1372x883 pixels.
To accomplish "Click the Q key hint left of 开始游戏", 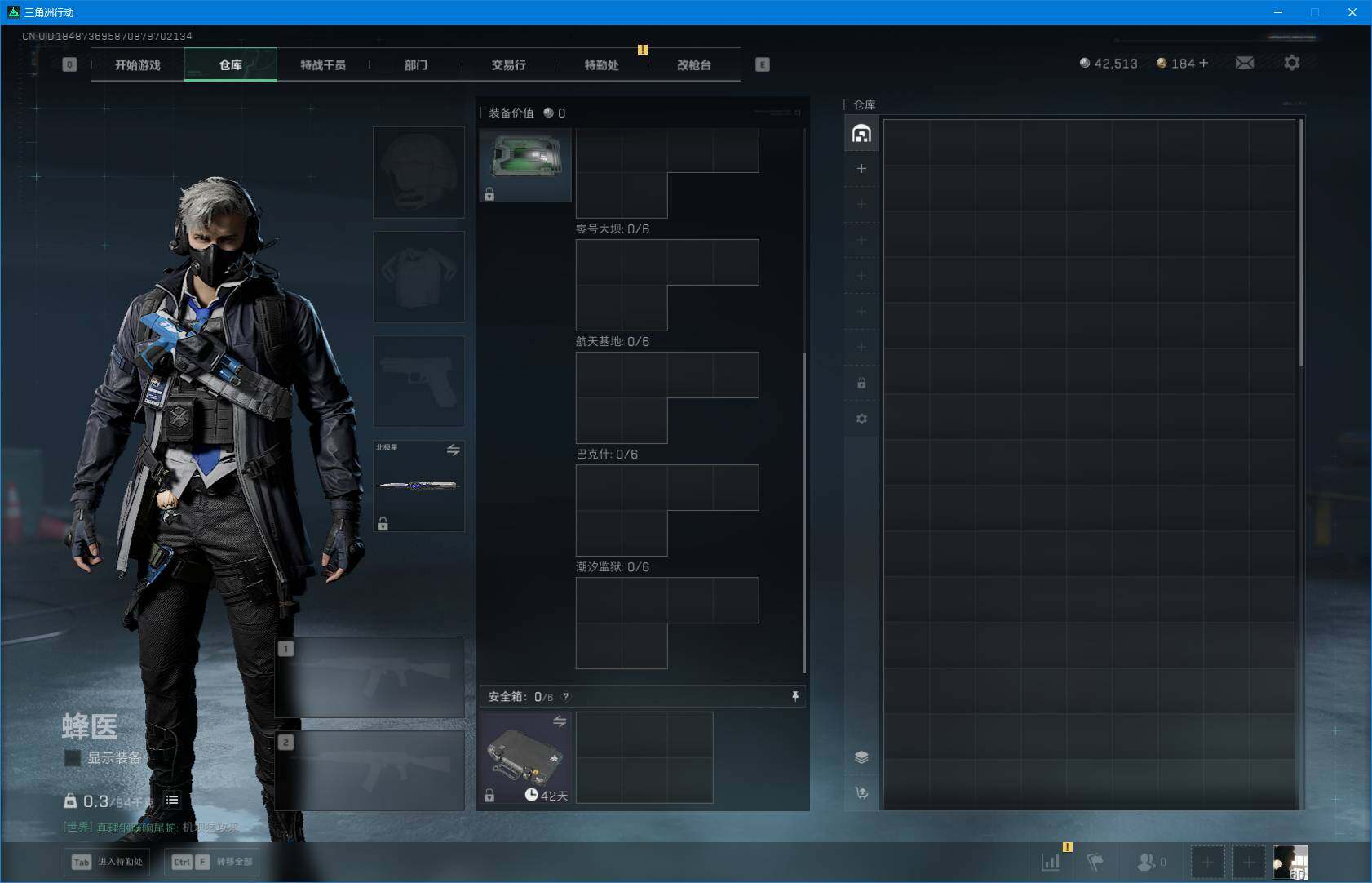I will pos(69,64).
